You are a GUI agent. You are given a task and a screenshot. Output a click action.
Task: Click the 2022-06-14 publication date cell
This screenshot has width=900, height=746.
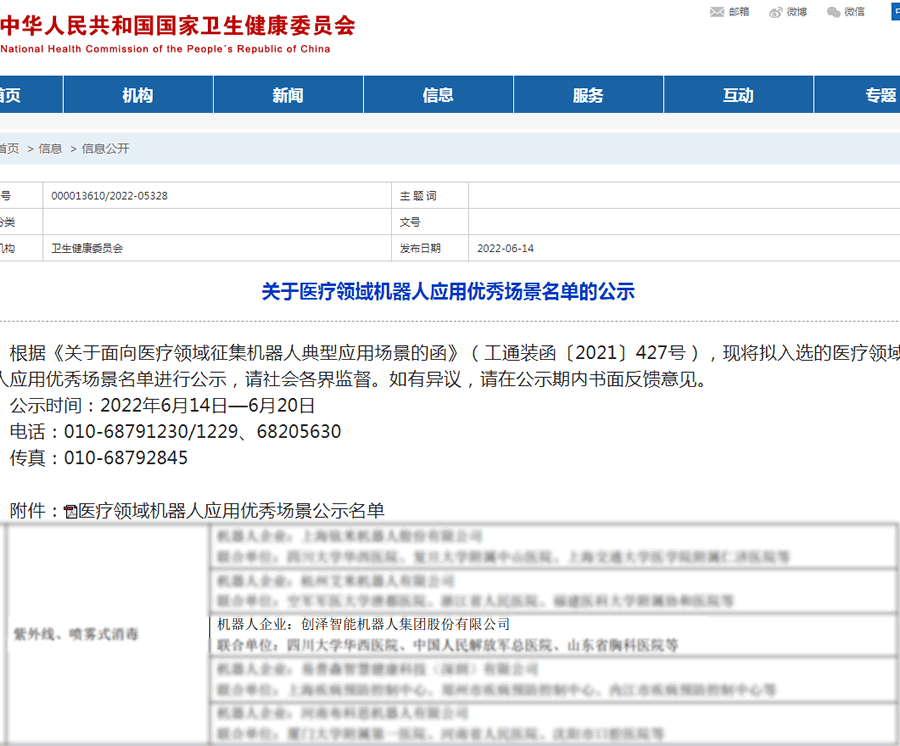coord(505,248)
